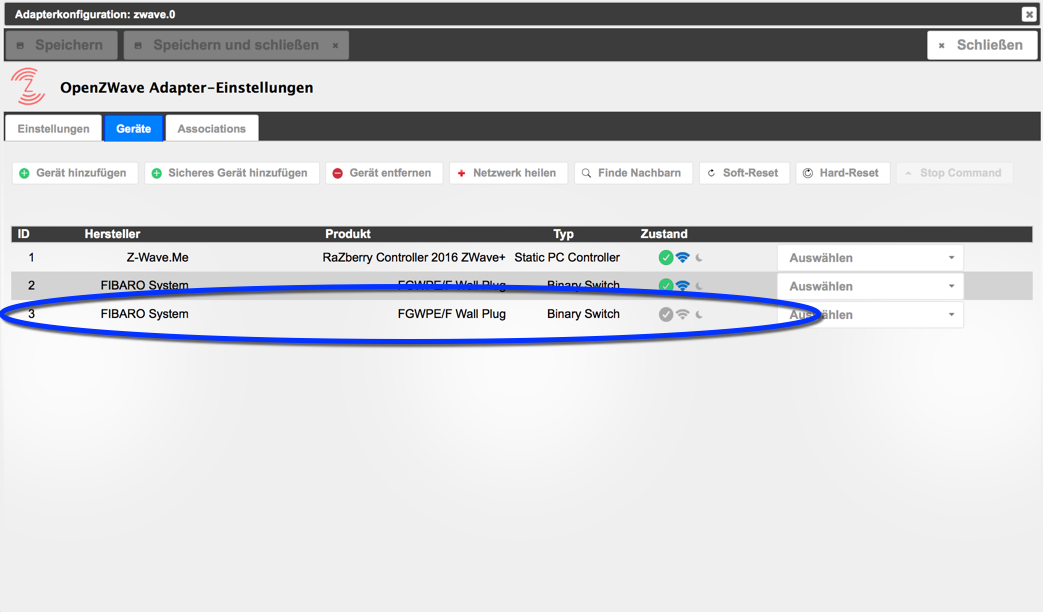Click grey wifi icon in row 3
The image size is (1043, 612).
(682, 315)
